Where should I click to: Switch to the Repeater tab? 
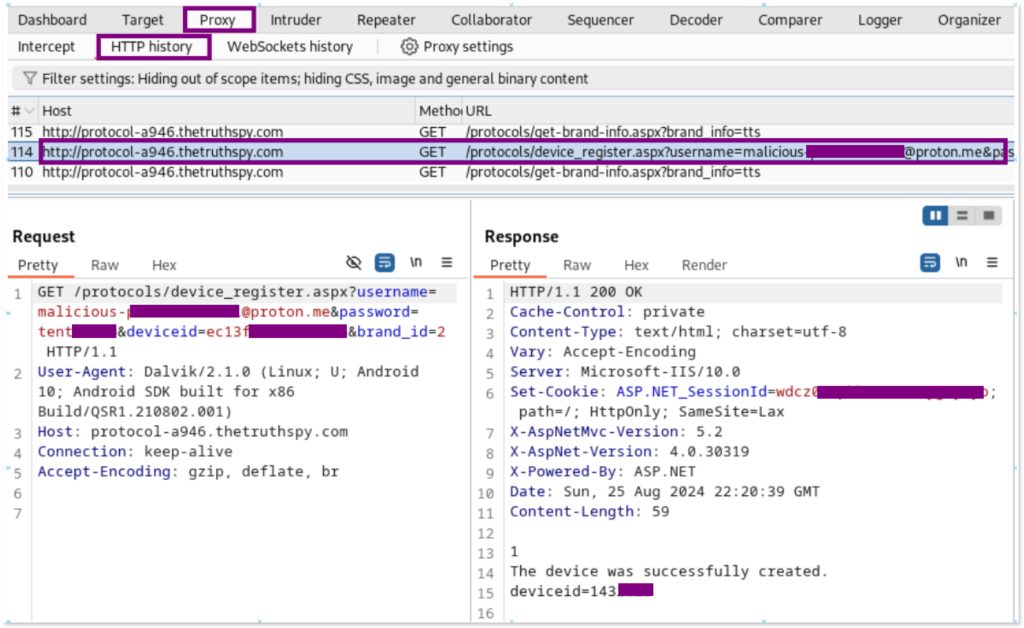(x=386, y=20)
